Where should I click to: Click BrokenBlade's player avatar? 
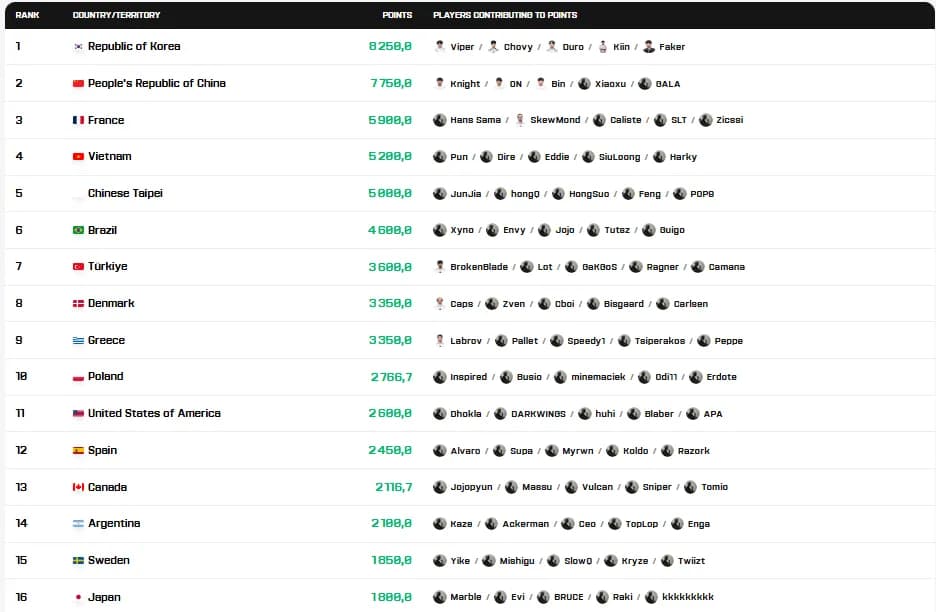click(x=440, y=266)
